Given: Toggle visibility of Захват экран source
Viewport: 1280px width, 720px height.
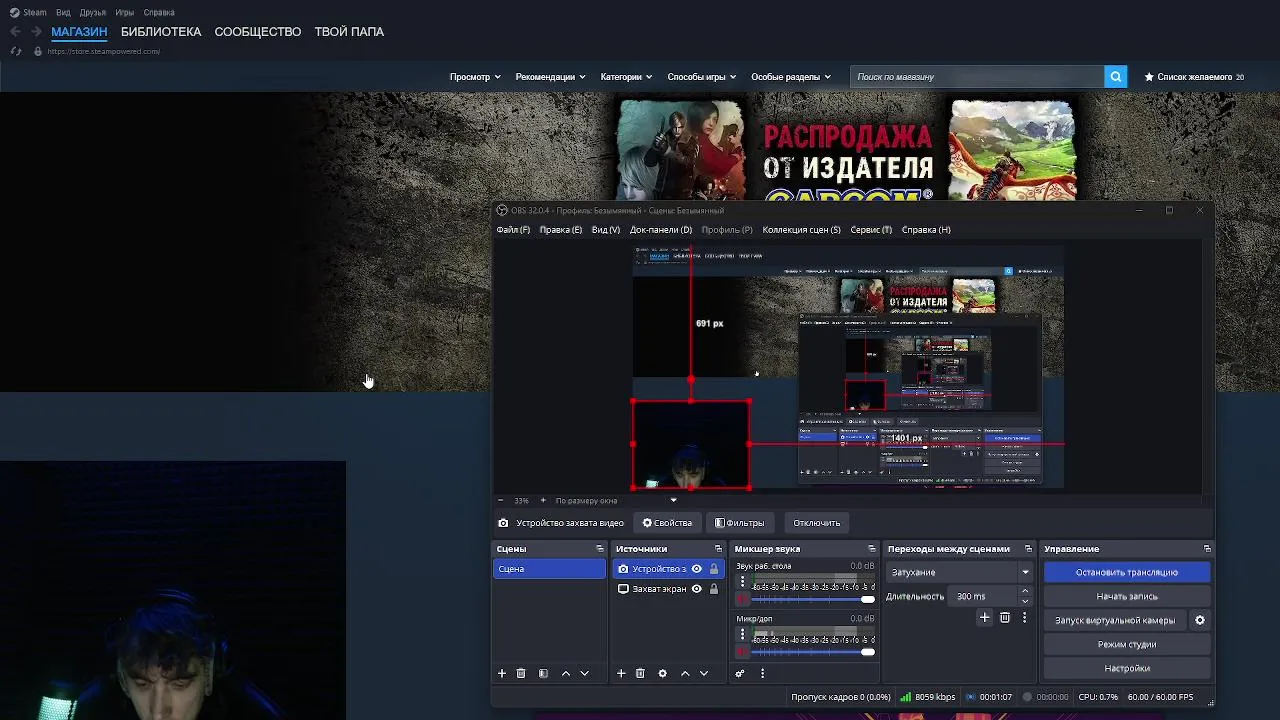Looking at the screenshot, I should tap(697, 589).
